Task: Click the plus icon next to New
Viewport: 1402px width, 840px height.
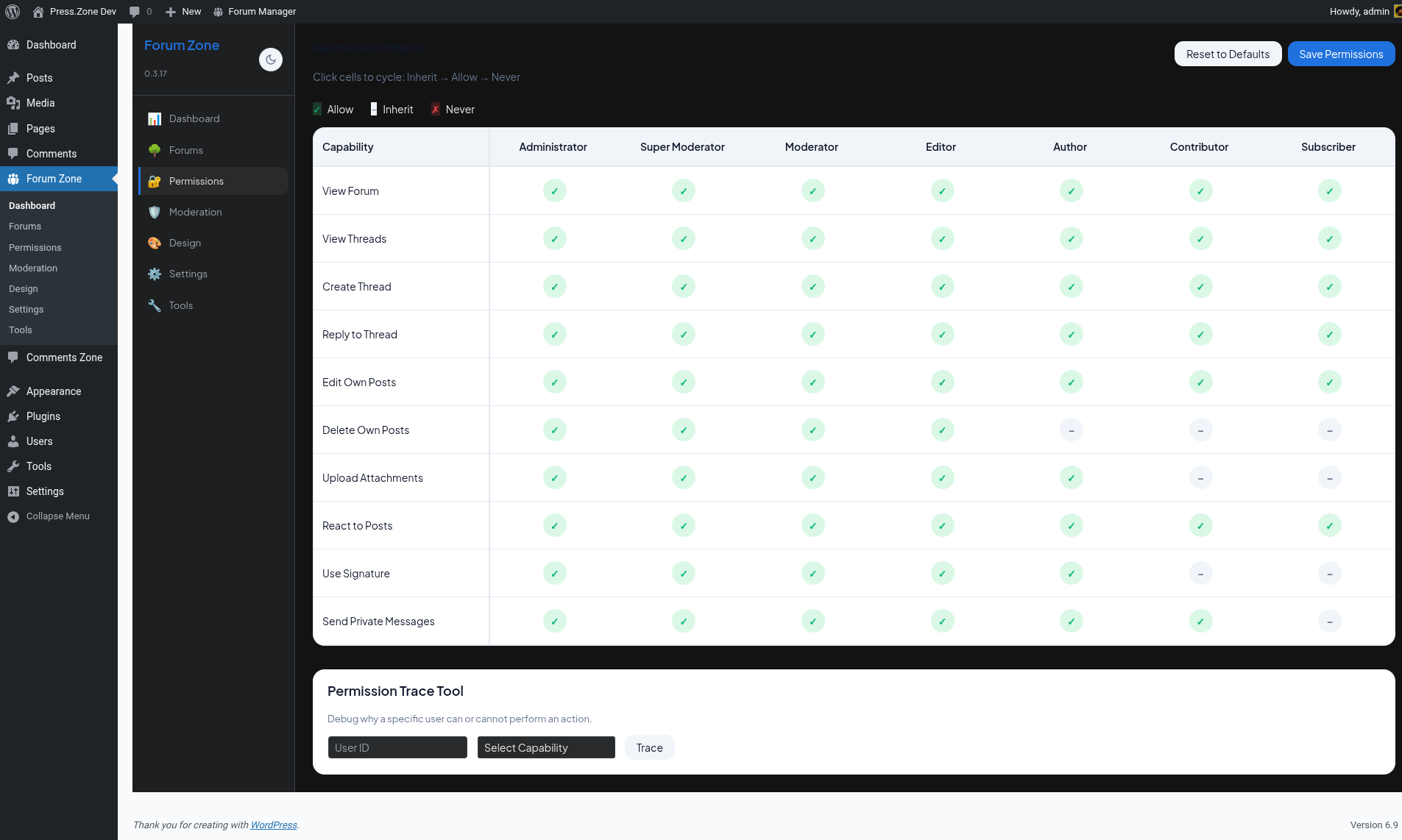Action: coord(171,12)
